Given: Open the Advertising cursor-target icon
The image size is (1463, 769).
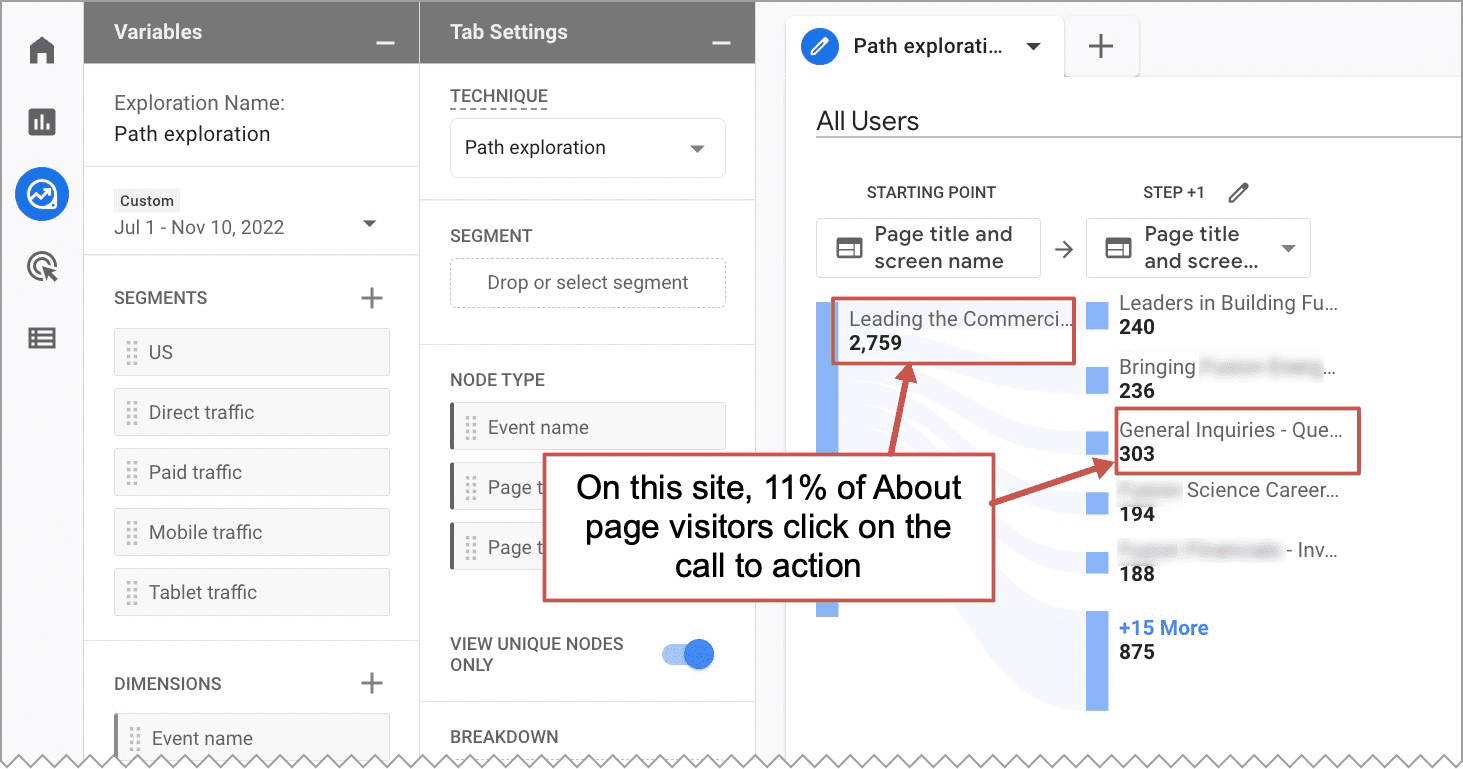Looking at the screenshot, I should tap(42, 267).
